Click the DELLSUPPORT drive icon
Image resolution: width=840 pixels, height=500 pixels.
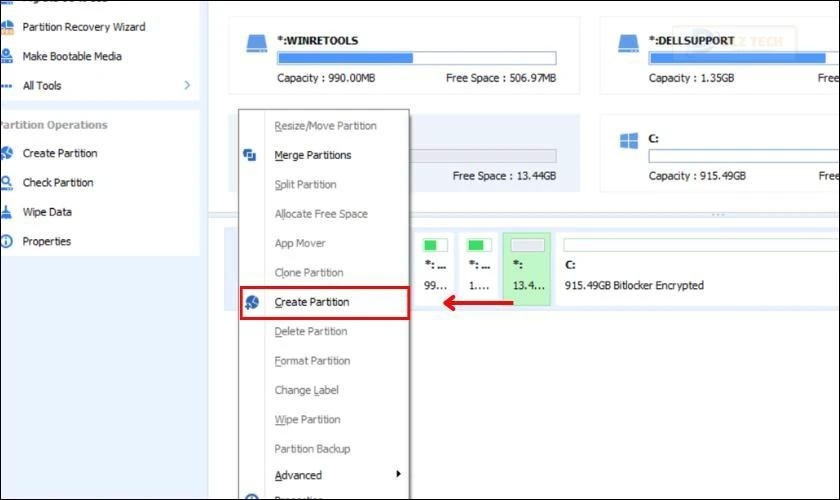pyautogui.click(x=628, y=44)
